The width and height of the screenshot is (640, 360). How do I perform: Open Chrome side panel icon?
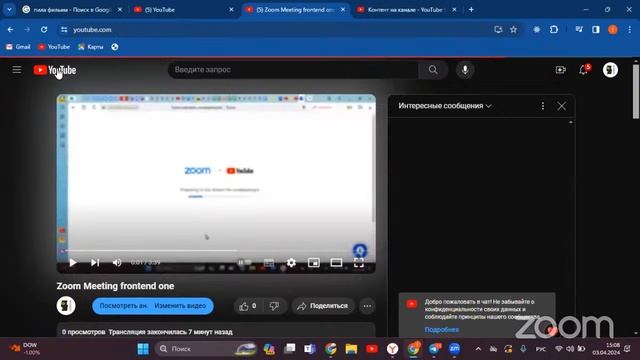pyautogui.click(x=596, y=29)
